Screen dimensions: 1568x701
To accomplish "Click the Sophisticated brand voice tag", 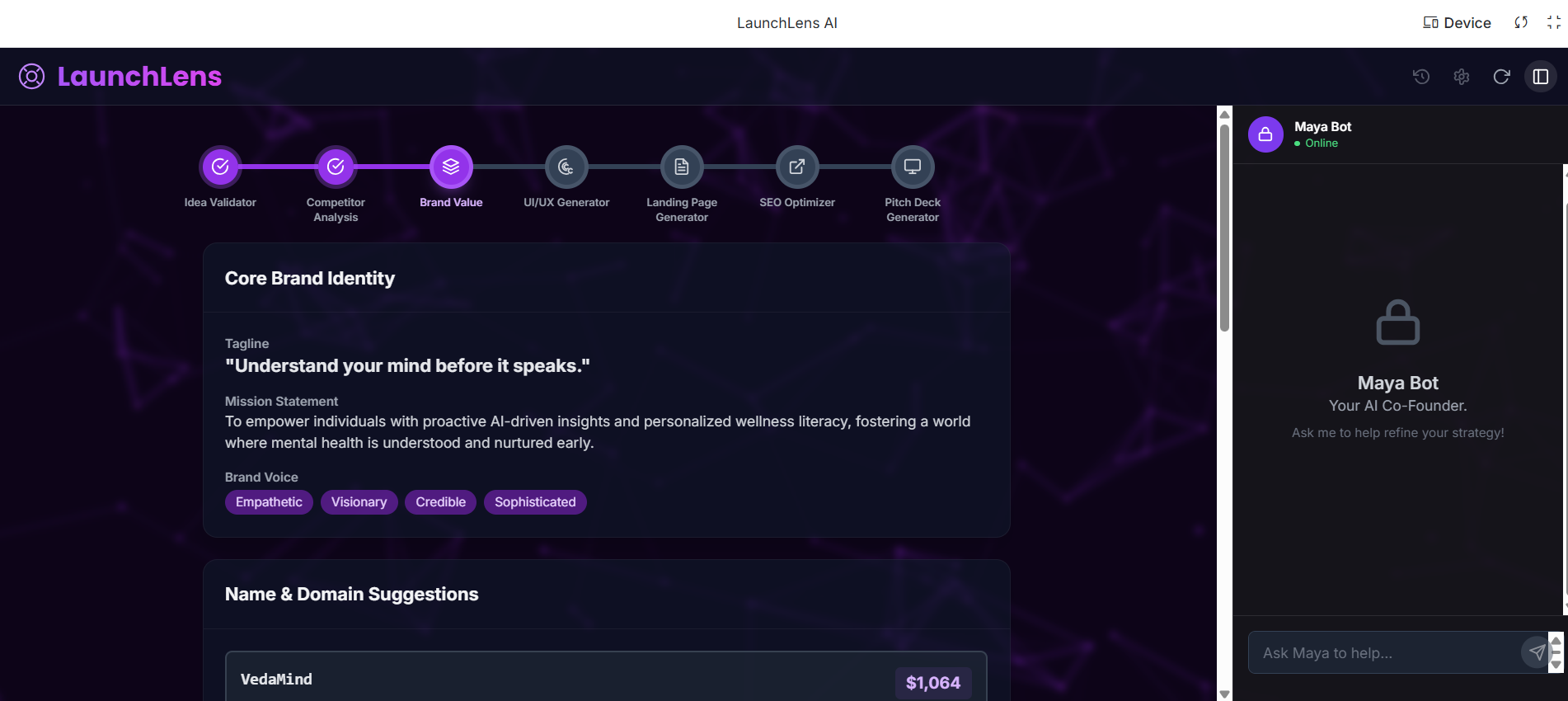I will point(535,502).
